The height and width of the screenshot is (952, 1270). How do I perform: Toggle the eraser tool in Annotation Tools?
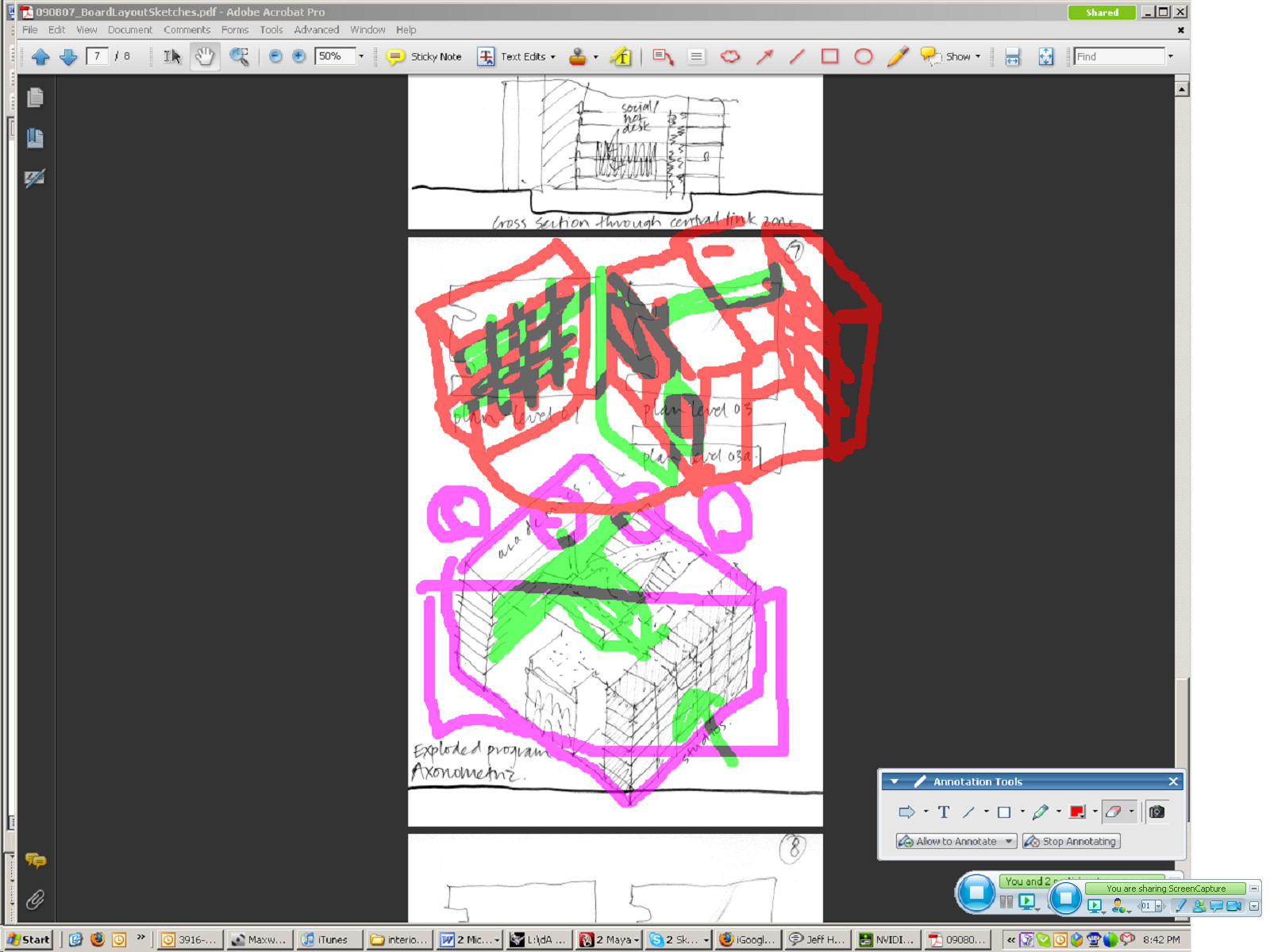1114,812
